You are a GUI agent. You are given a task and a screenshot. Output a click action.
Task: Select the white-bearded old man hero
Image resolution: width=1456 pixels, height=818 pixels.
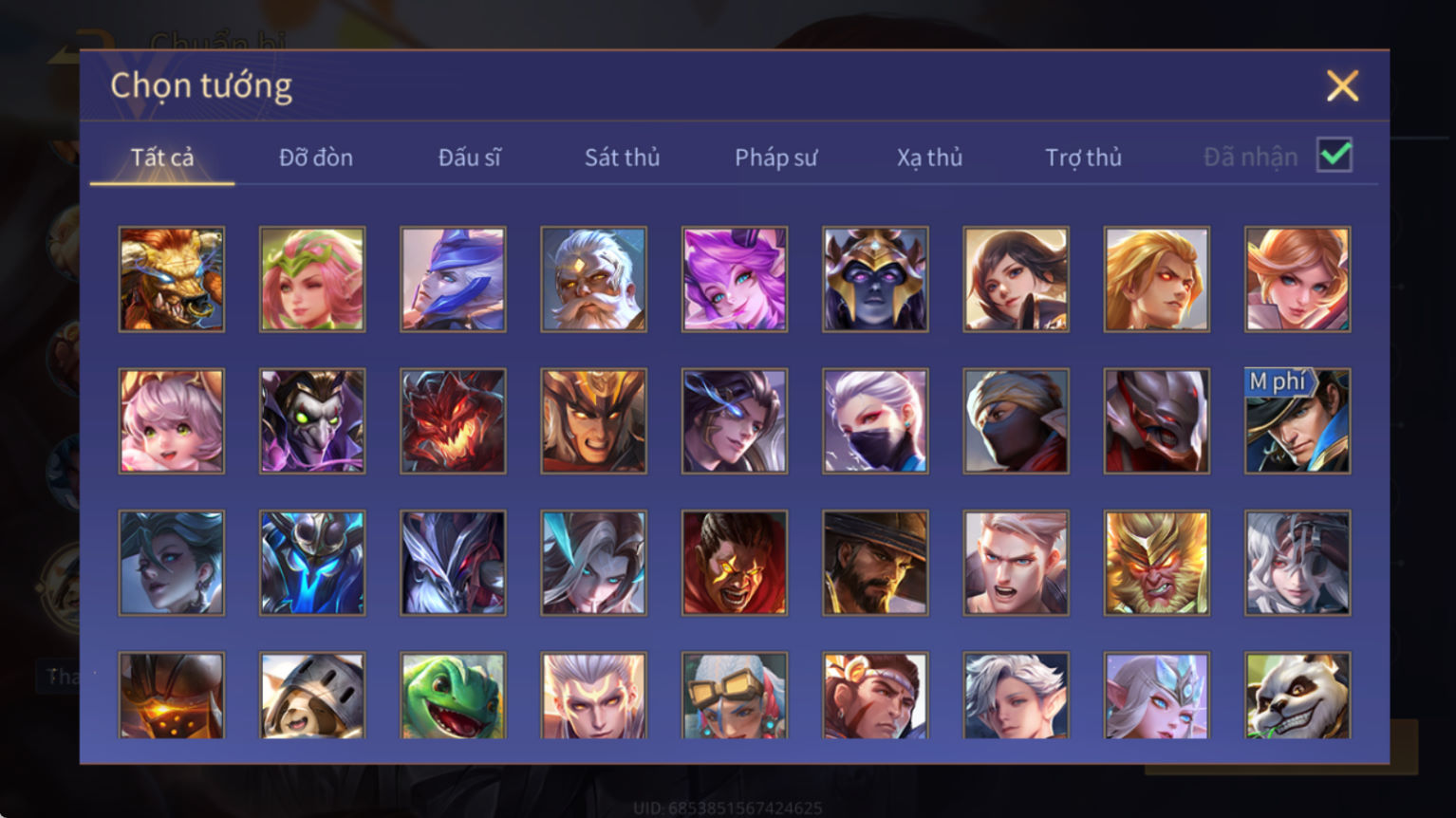pyautogui.click(x=593, y=279)
